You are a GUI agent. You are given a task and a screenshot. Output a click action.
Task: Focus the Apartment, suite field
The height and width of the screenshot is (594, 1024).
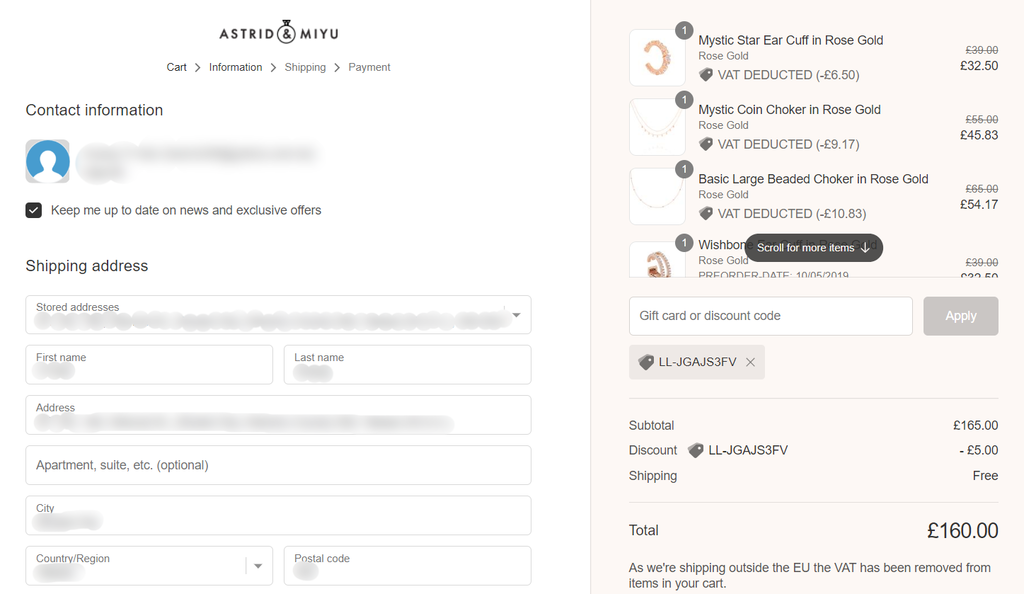coord(278,465)
